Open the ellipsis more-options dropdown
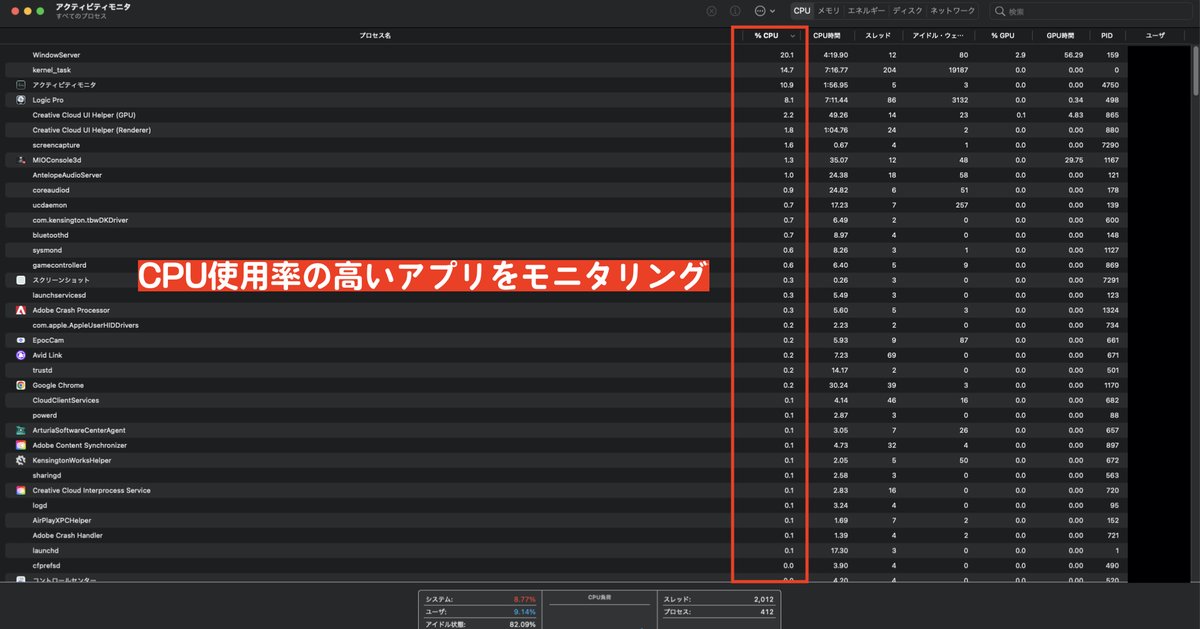The width and height of the screenshot is (1200, 629). (x=764, y=11)
